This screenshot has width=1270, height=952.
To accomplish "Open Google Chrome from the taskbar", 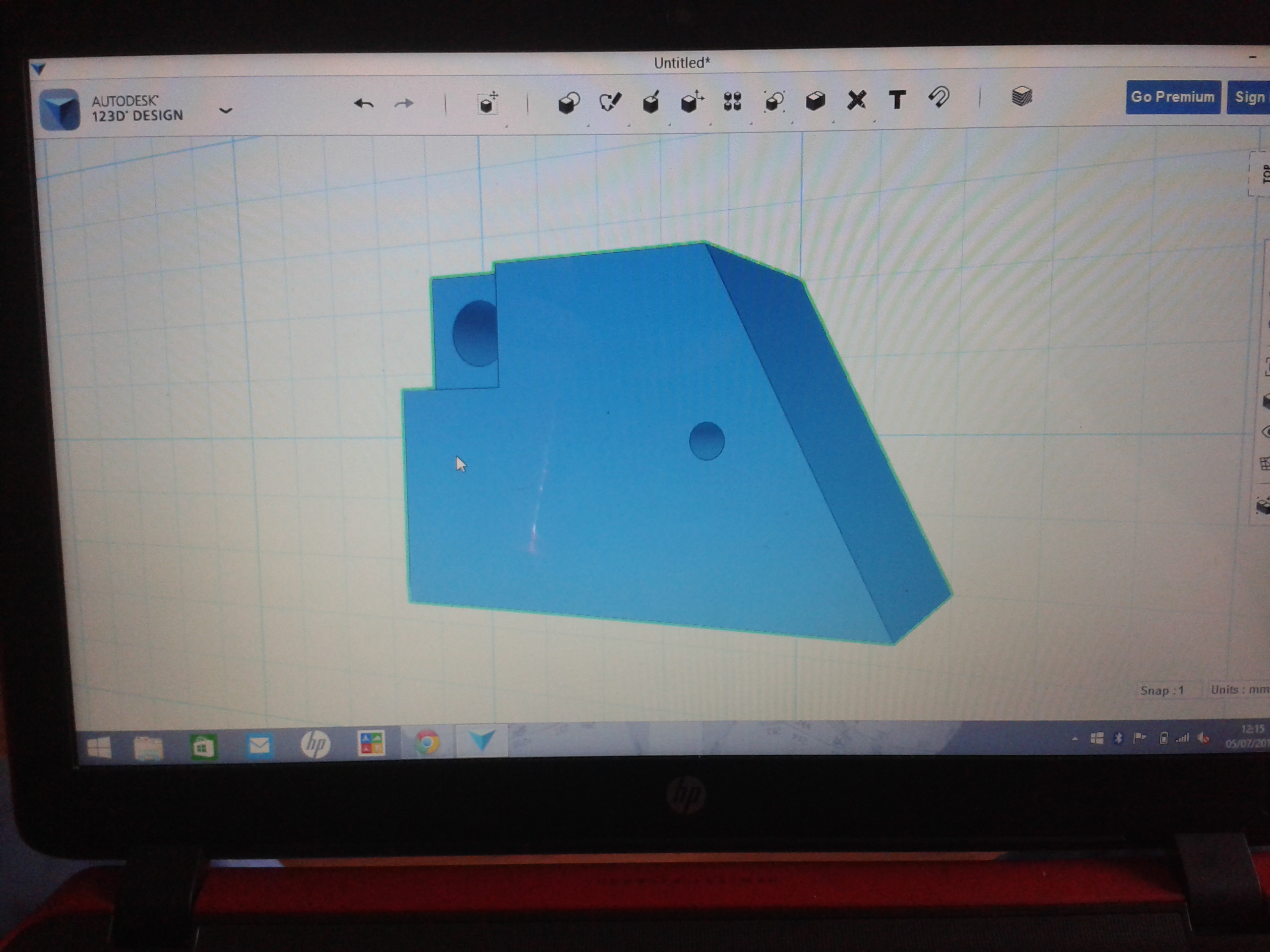I will pyautogui.click(x=427, y=742).
